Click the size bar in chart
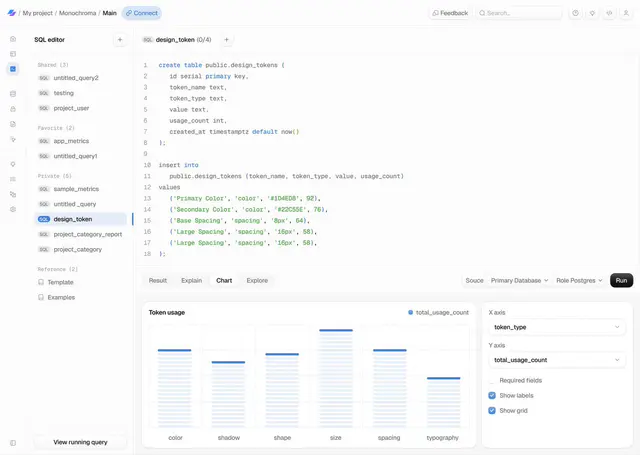The height and width of the screenshot is (455, 640). tap(336, 378)
